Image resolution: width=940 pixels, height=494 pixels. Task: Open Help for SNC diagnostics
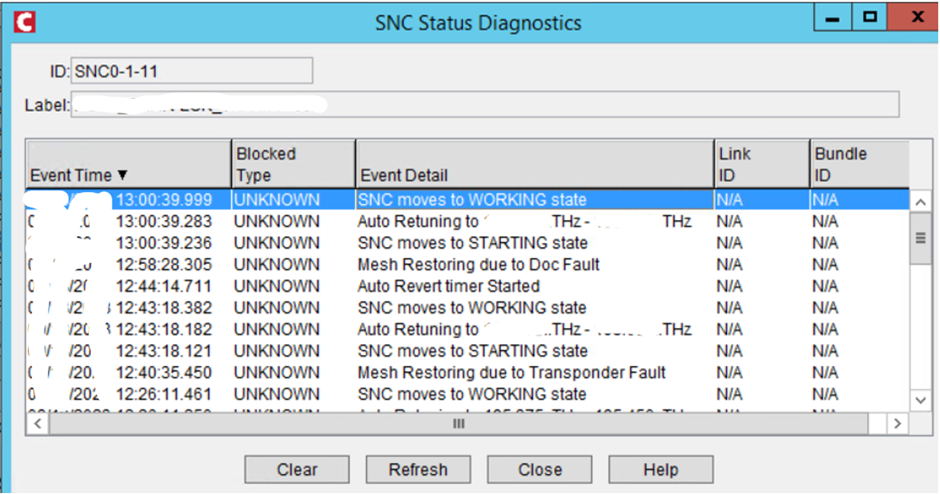(x=661, y=469)
